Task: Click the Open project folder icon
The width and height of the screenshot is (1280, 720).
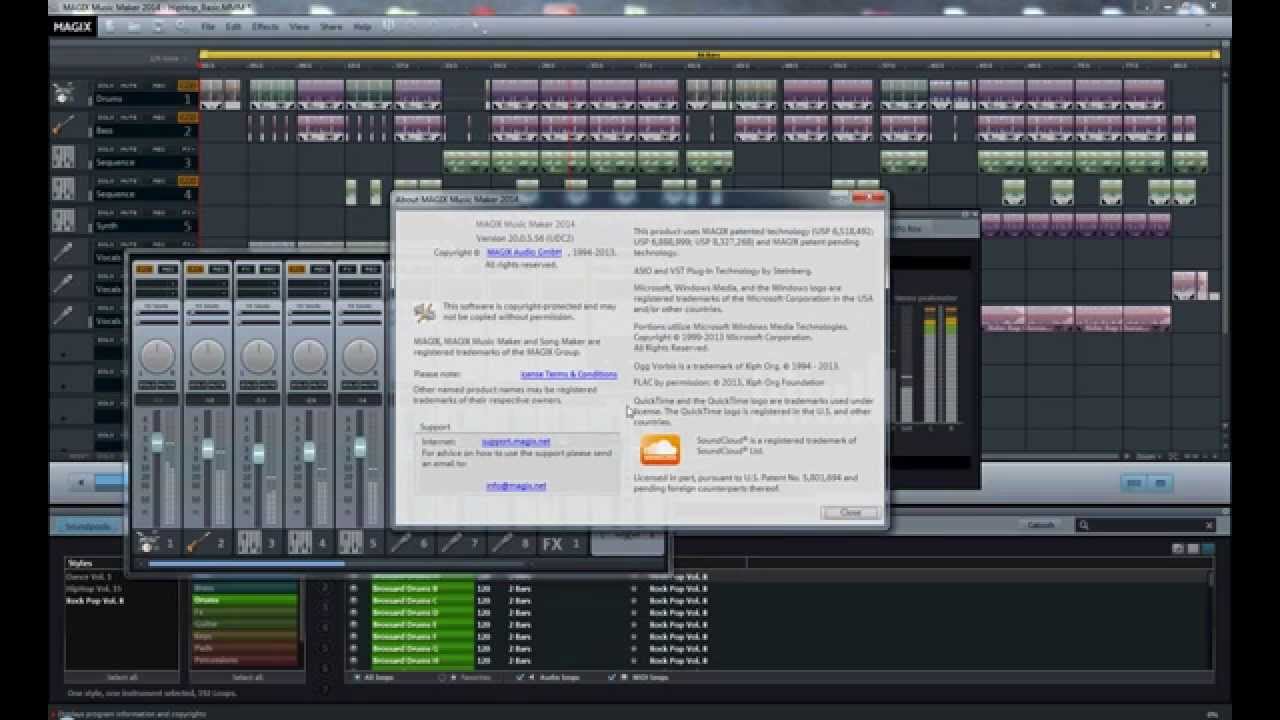Action: coord(133,26)
